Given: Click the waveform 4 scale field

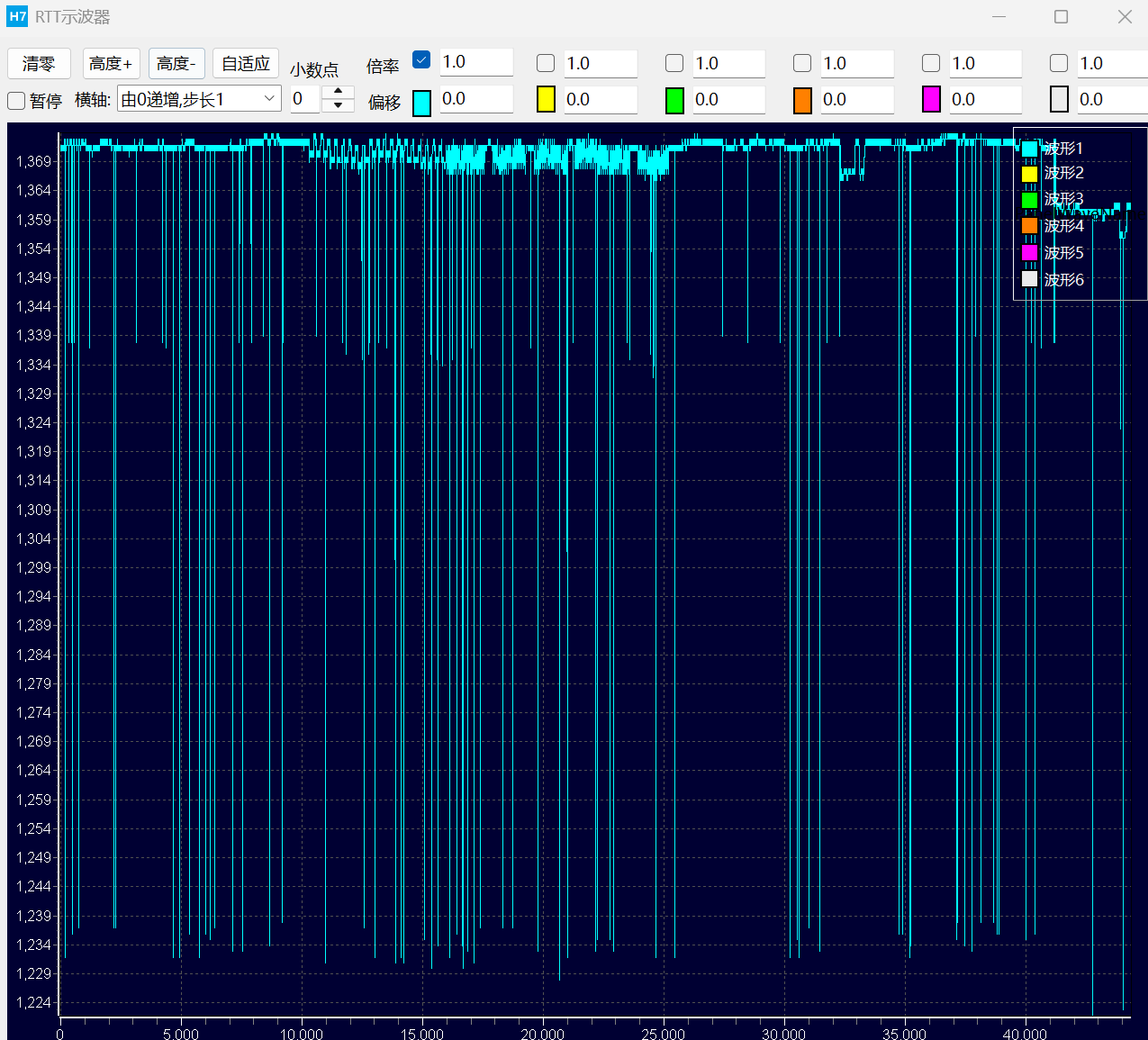Looking at the screenshot, I should (x=857, y=64).
